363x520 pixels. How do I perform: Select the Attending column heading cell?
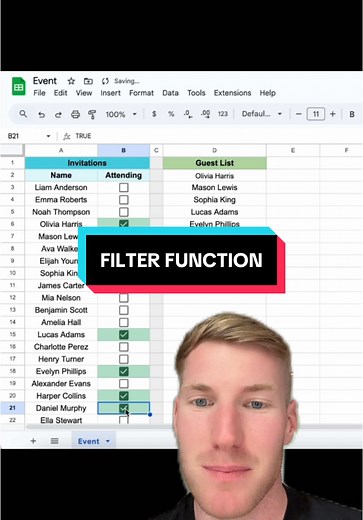123,175
